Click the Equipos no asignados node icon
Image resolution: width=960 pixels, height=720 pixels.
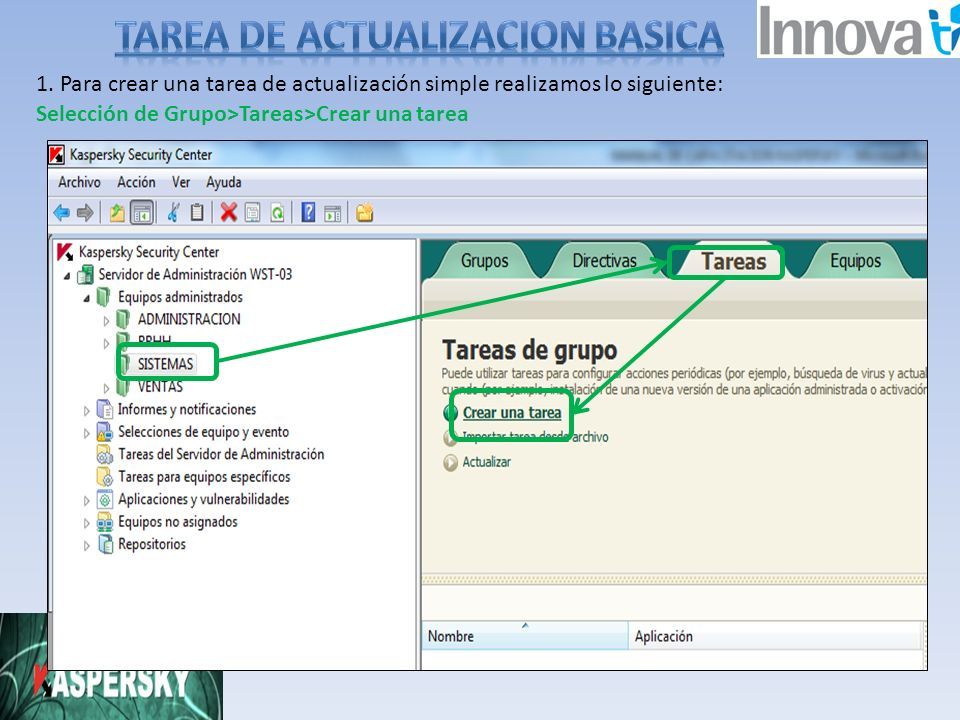[x=105, y=522]
